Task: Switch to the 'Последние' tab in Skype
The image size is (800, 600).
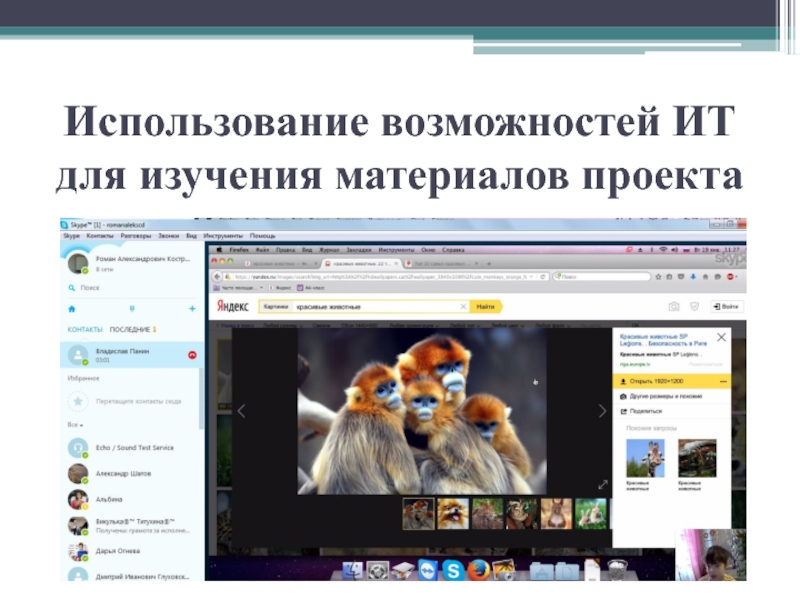Action: click(x=131, y=329)
